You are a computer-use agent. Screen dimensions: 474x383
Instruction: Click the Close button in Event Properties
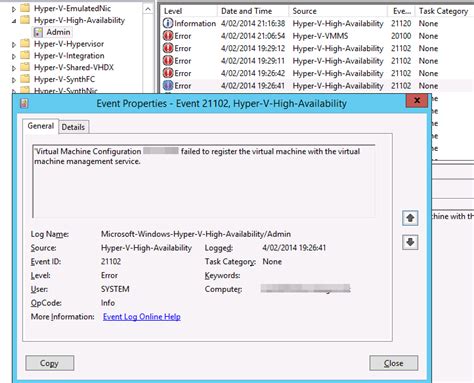394,363
